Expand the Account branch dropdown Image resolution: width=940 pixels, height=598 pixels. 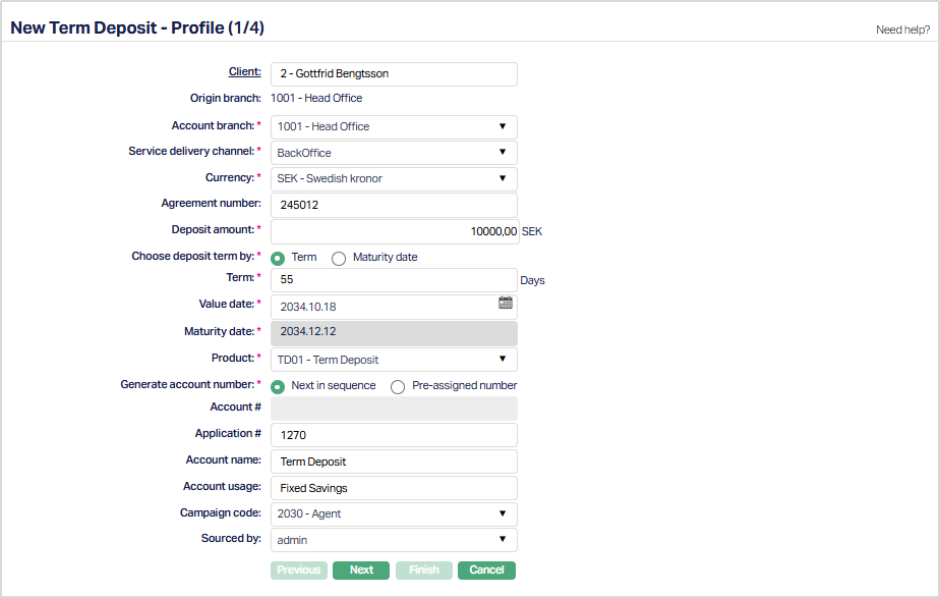[393, 127]
